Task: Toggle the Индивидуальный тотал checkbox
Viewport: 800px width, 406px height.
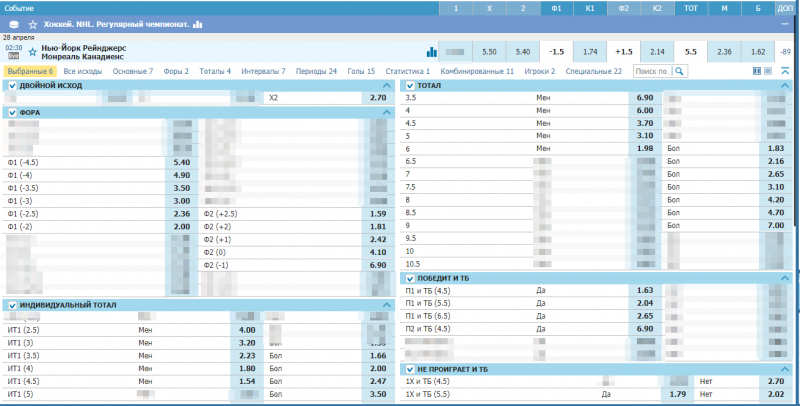Action: tap(12, 305)
